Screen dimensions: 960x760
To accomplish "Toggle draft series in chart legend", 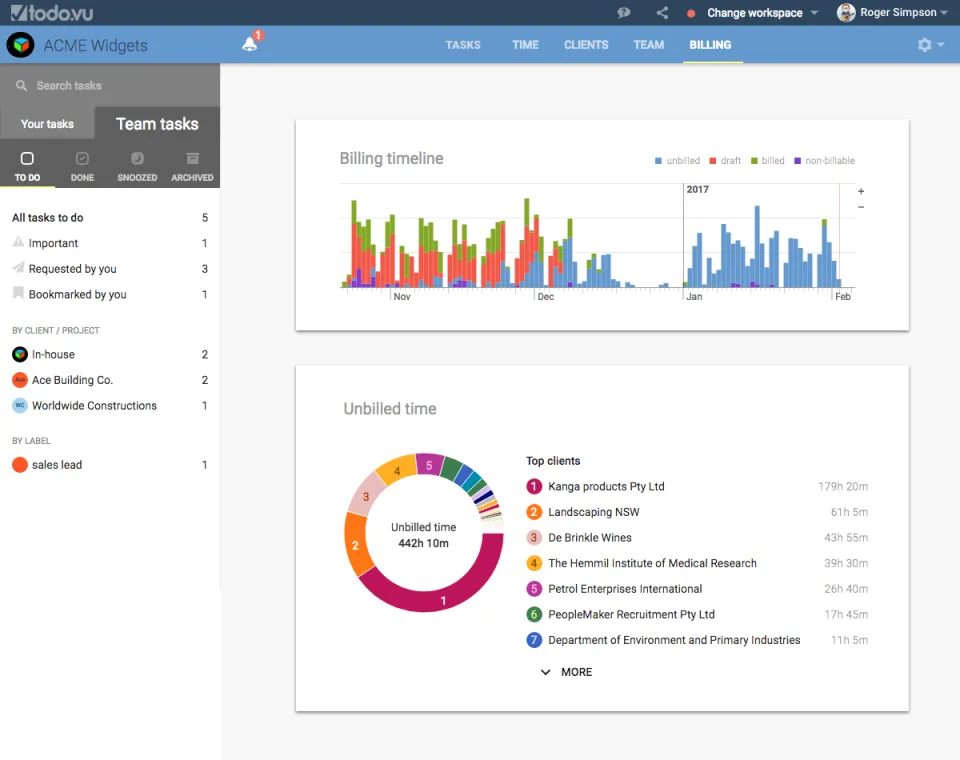I will click(x=725, y=160).
